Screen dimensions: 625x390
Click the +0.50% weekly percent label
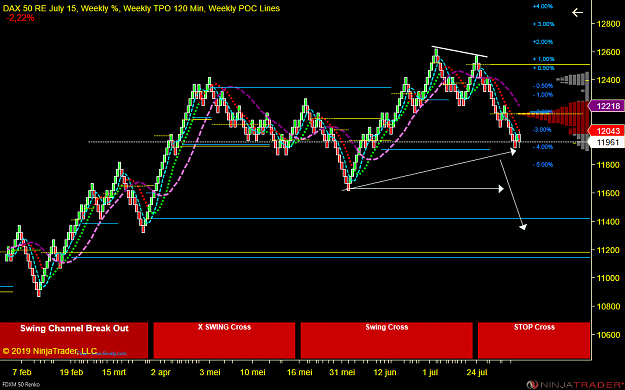(544, 68)
